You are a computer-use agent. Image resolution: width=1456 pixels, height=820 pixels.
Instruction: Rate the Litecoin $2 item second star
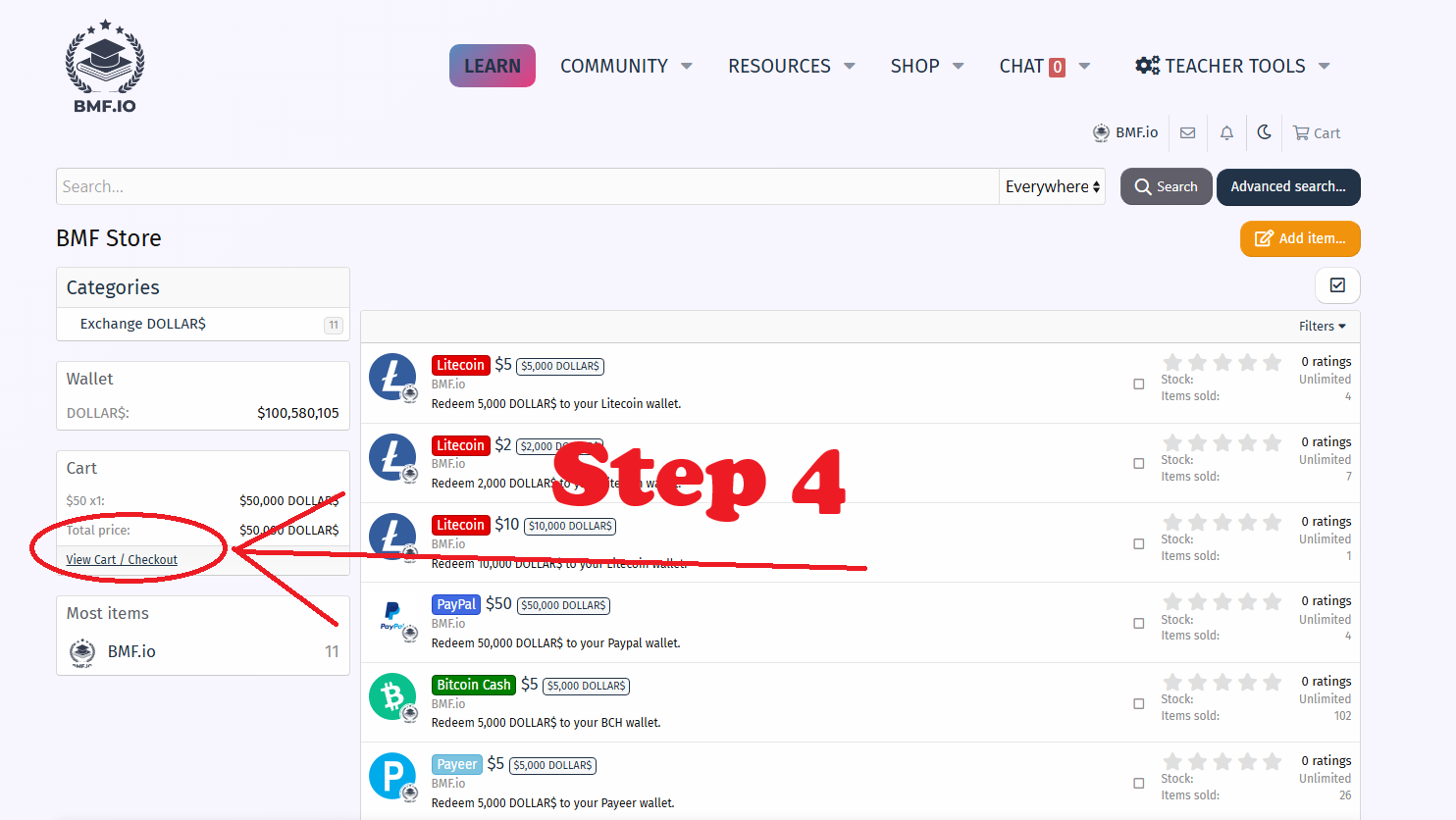1198,442
